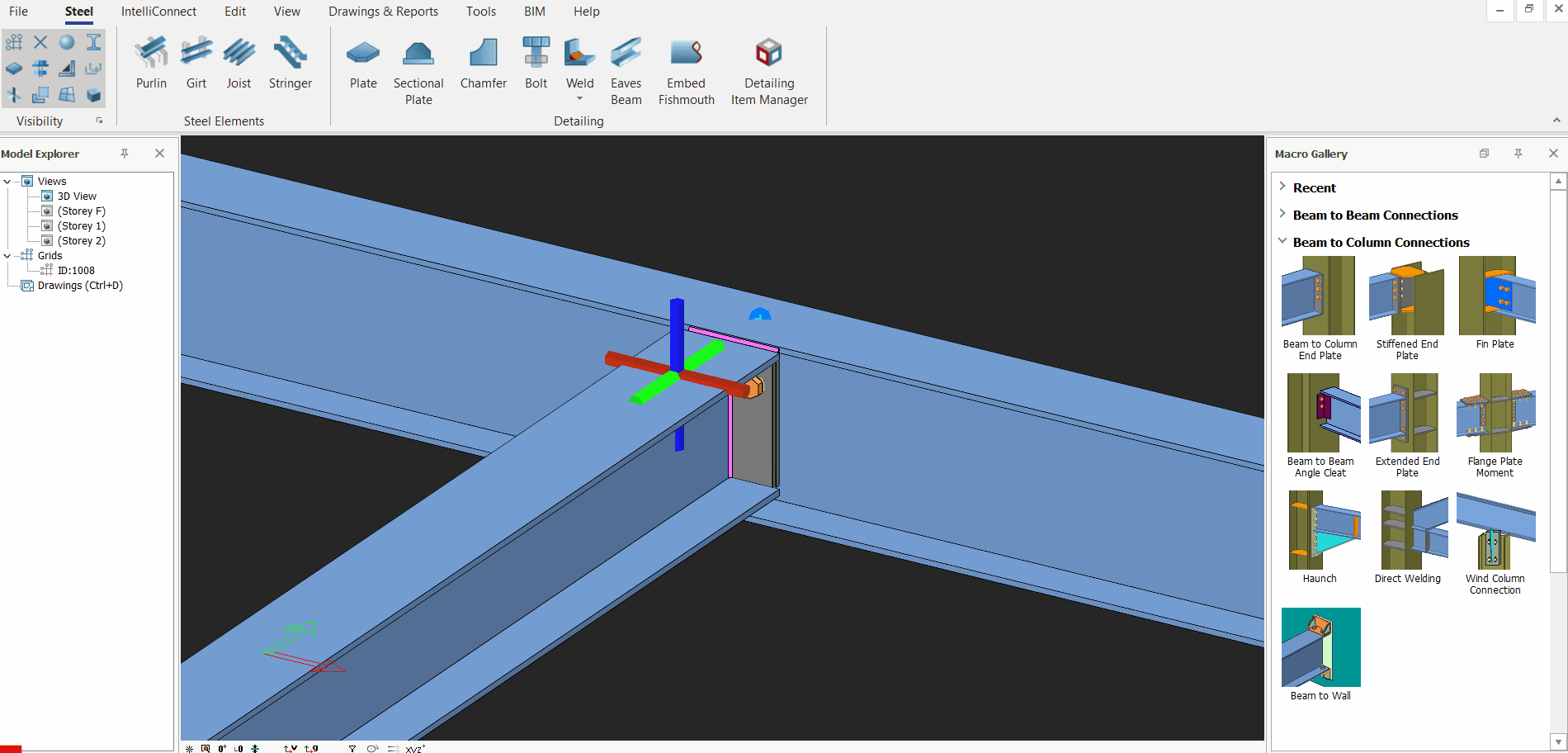
Task: Click the Girt tool icon
Action: (196, 62)
